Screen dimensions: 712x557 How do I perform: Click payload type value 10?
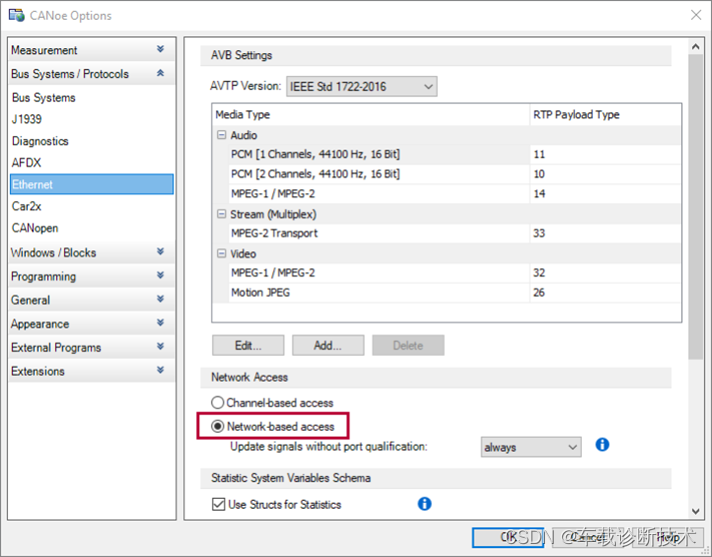(539, 174)
